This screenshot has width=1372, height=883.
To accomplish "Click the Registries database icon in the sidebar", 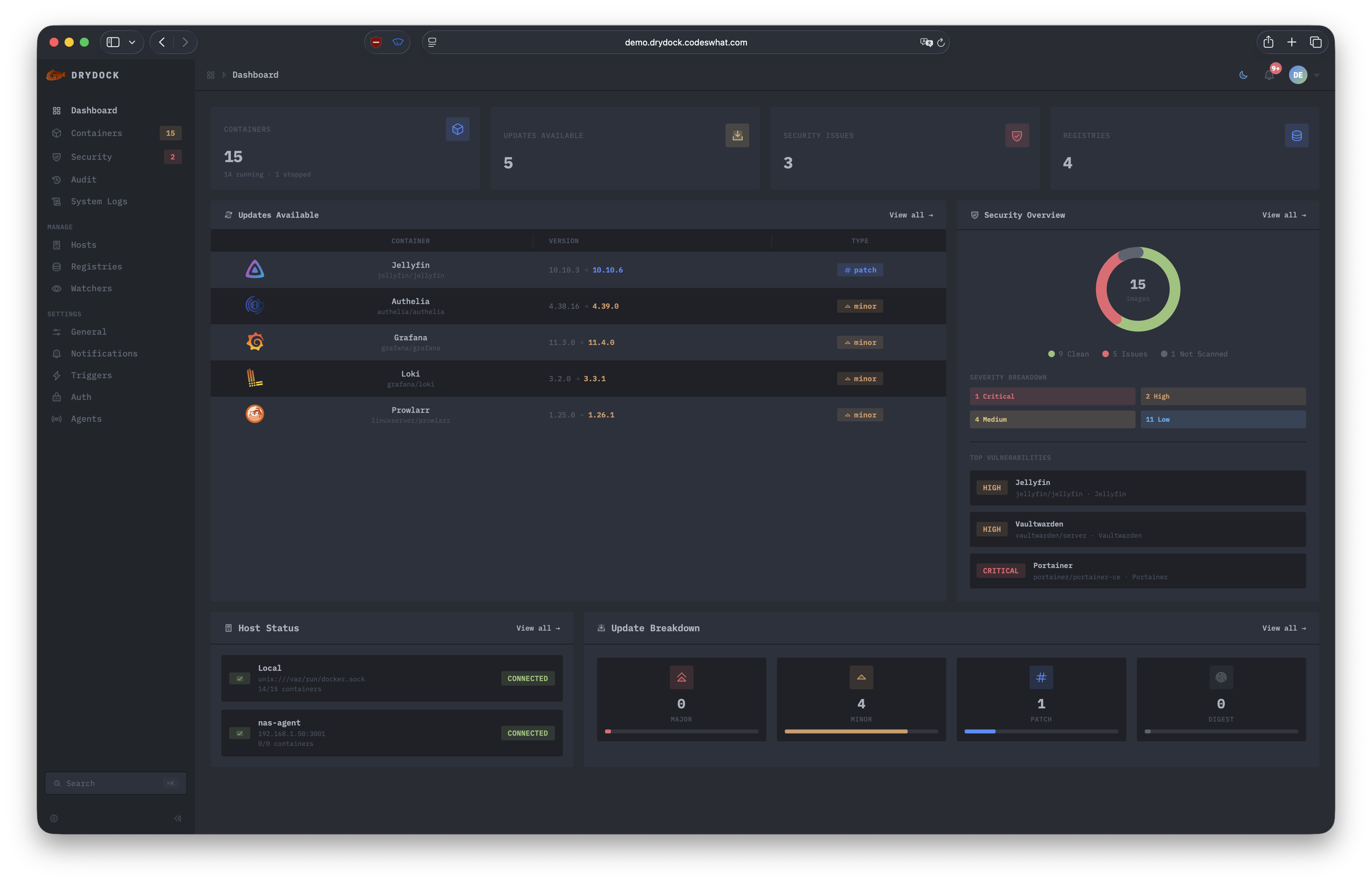I will (57, 267).
